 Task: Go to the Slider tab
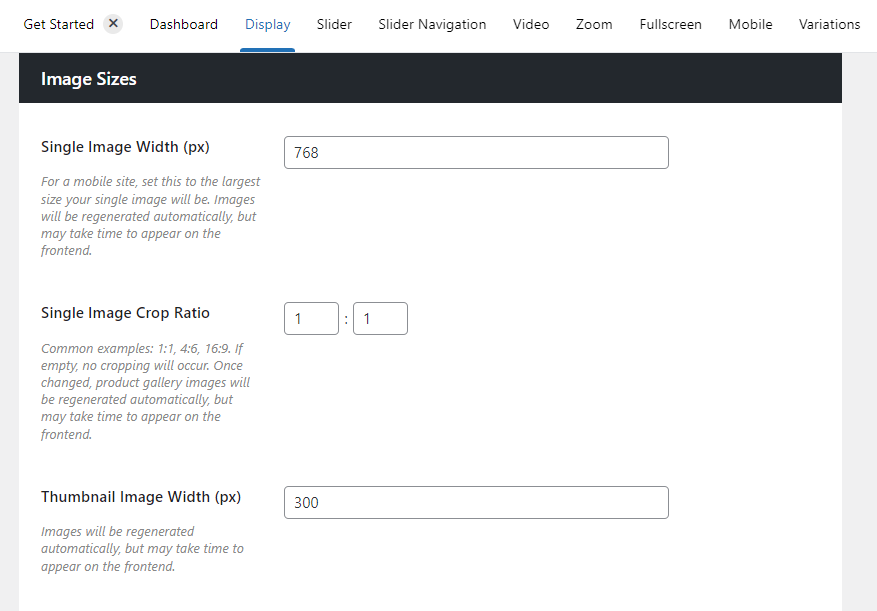[x=334, y=24]
